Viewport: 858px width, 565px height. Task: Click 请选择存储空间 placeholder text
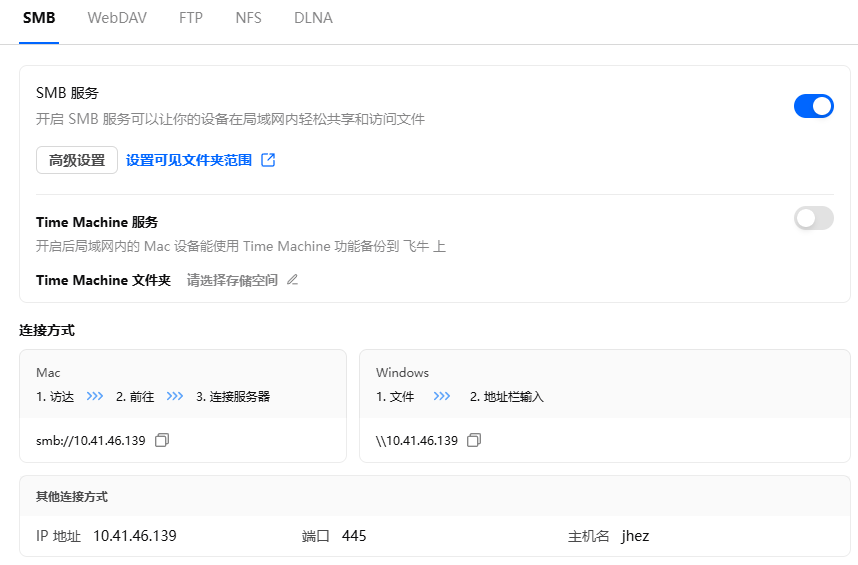point(232,280)
